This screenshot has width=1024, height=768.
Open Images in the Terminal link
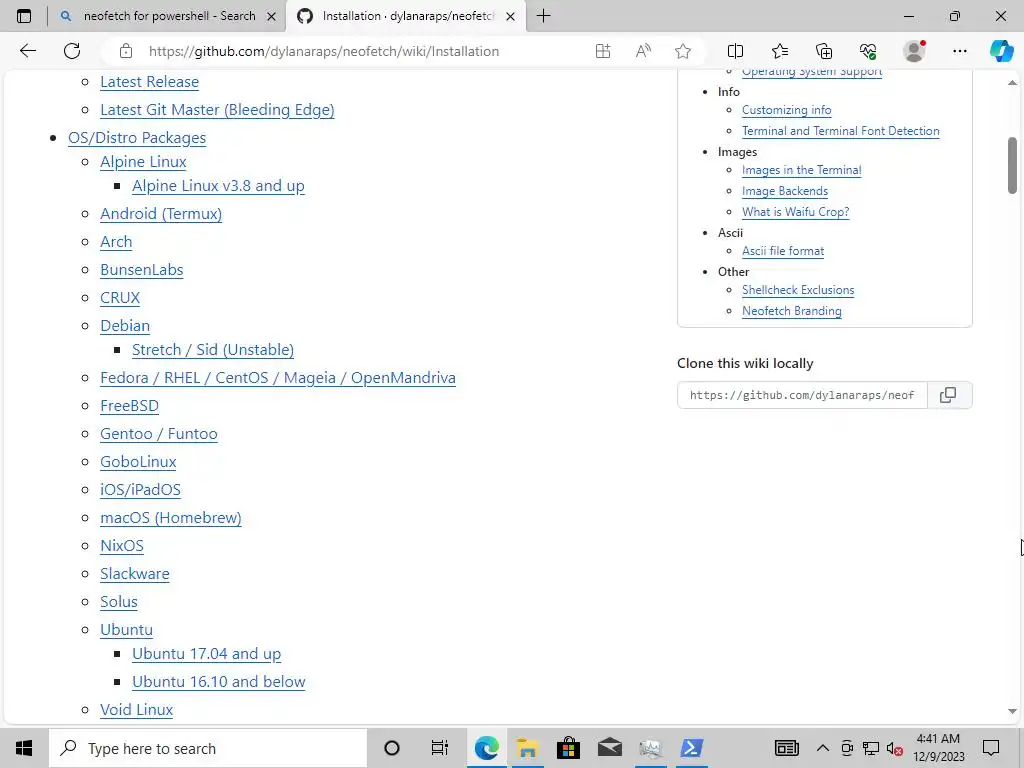coord(801,170)
